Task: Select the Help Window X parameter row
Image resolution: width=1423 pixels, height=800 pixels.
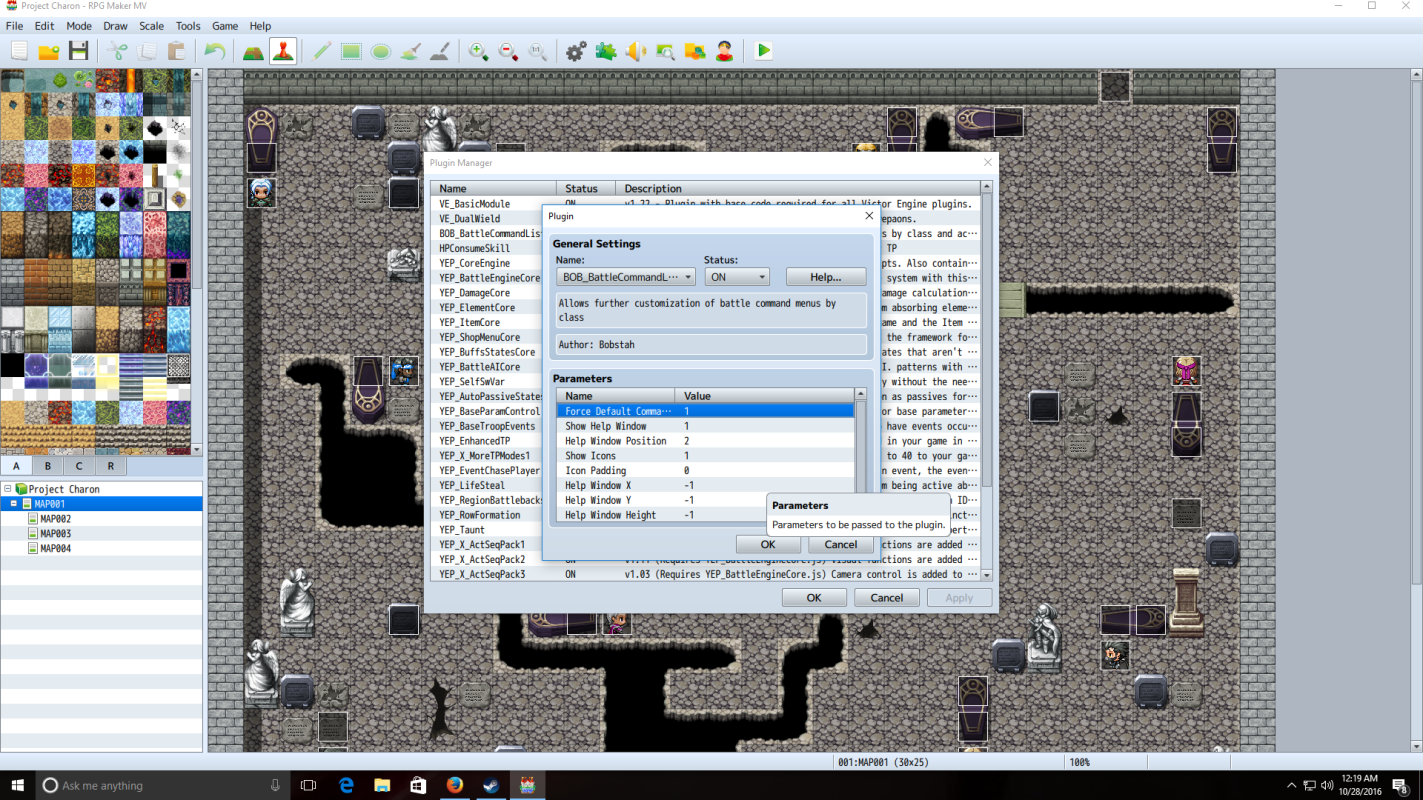Action: point(705,486)
